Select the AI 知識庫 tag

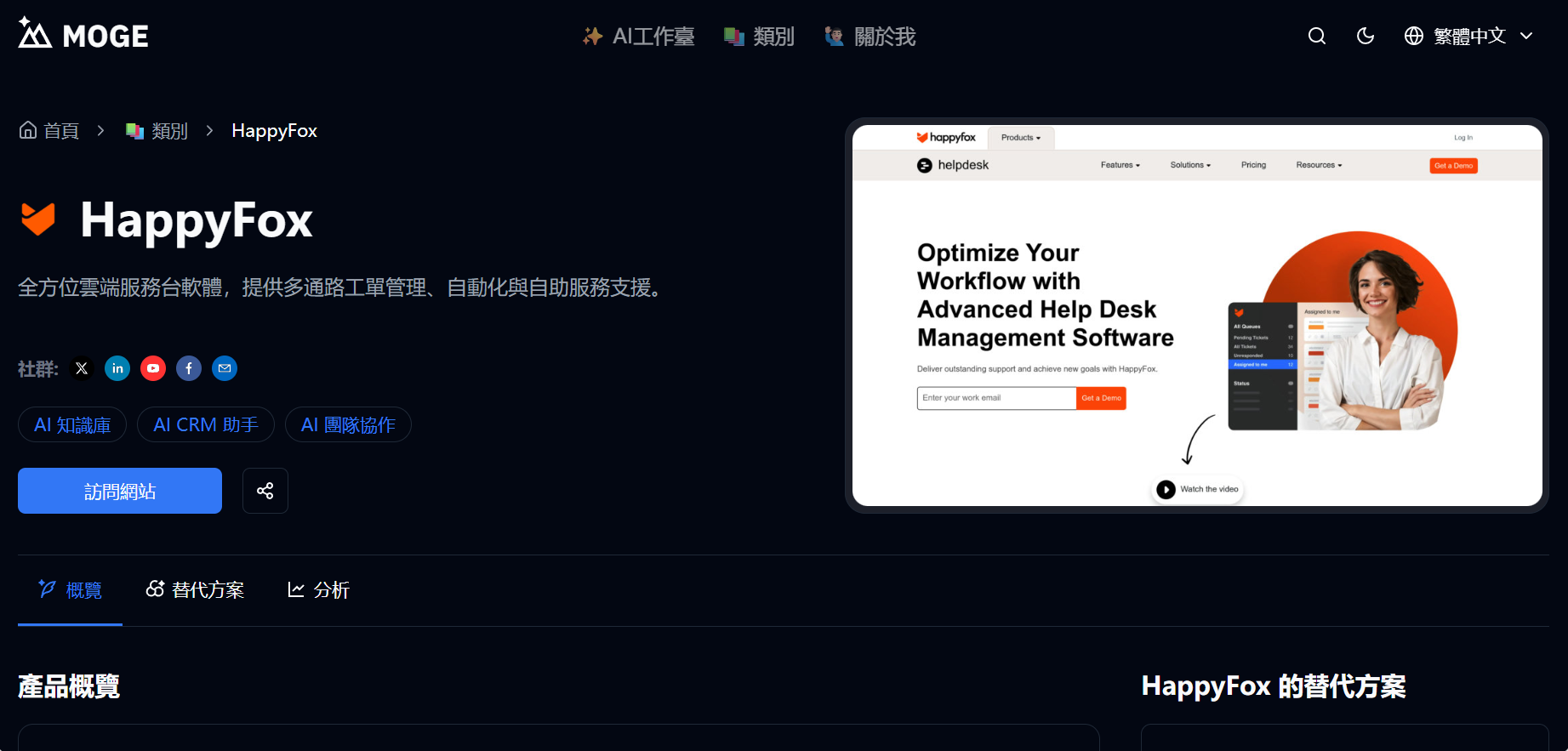72,424
